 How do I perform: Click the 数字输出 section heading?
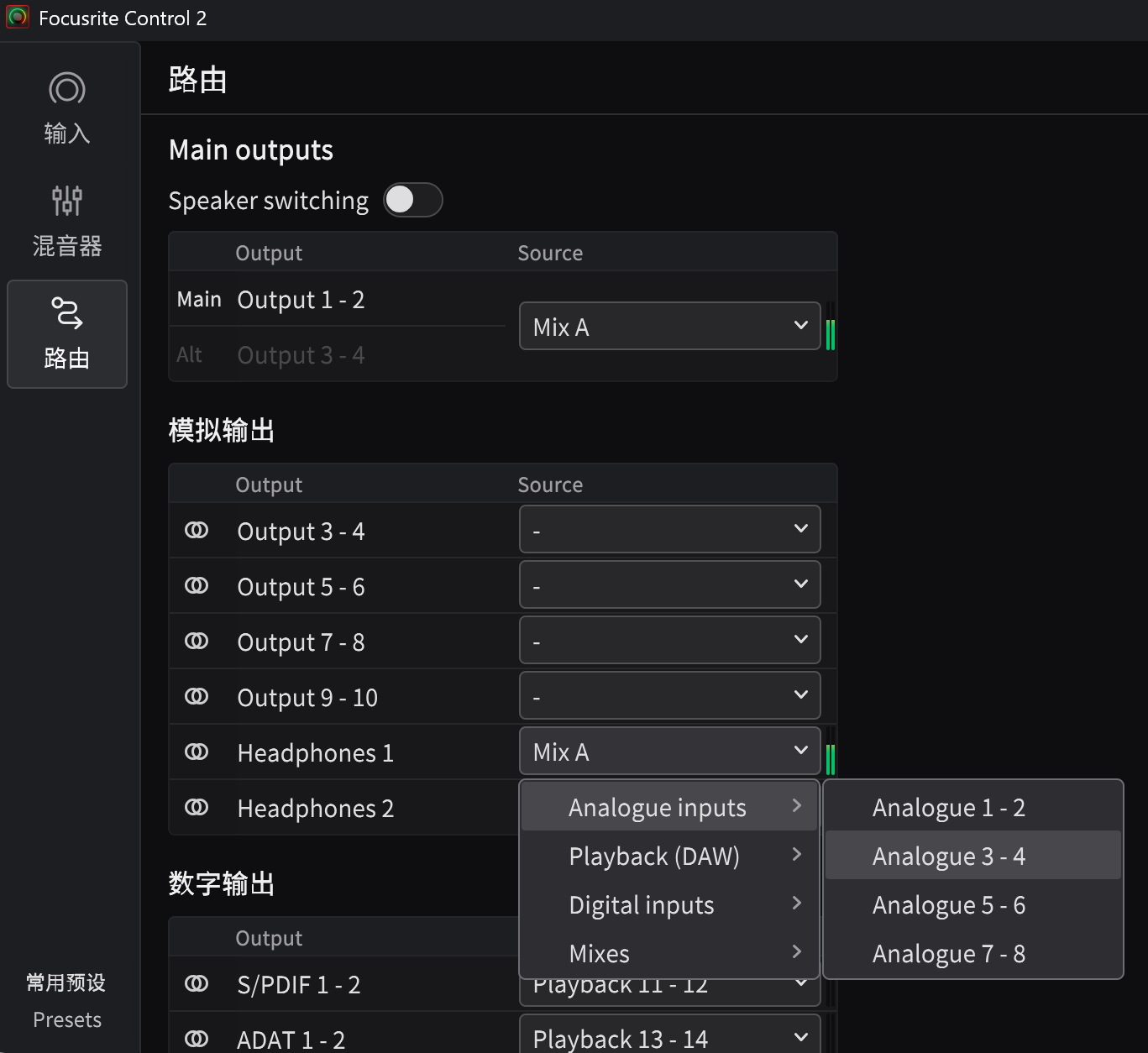coord(222,883)
